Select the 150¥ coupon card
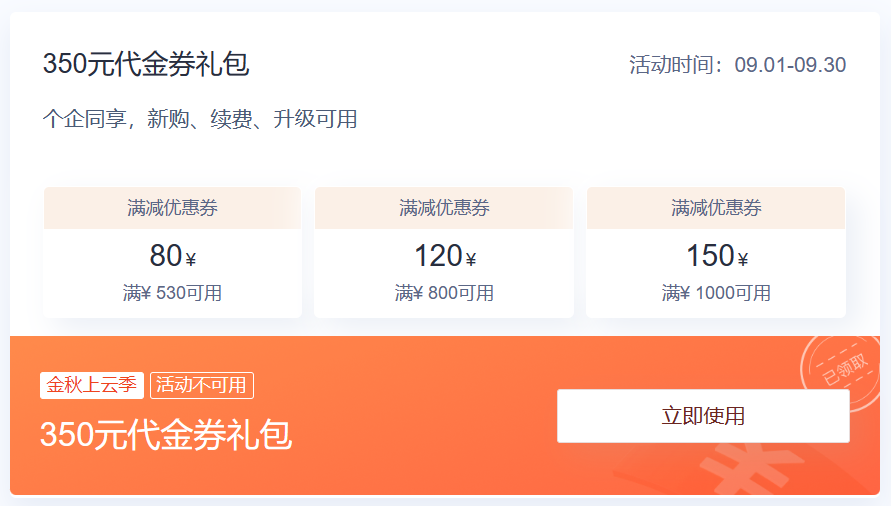 click(x=716, y=252)
